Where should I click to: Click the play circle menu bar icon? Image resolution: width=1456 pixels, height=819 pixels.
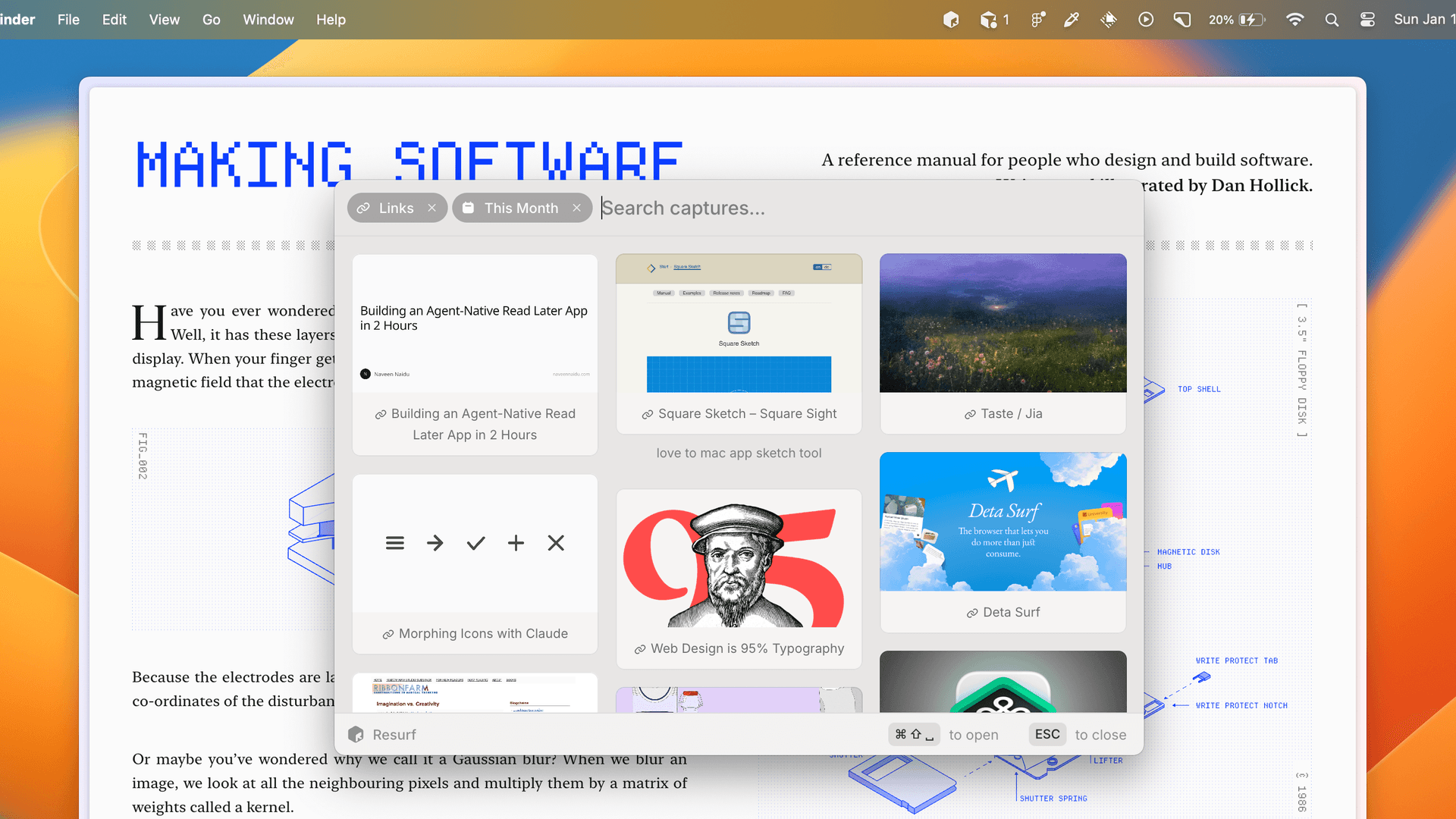pyautogui.click(x=1145, y=20)
